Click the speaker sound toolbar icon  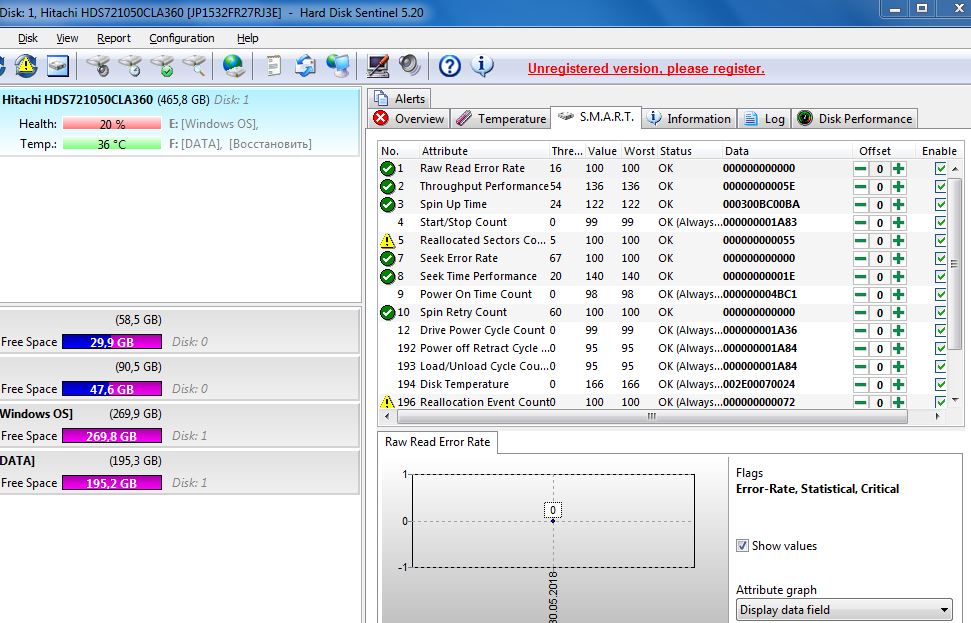tap(409, 66)
